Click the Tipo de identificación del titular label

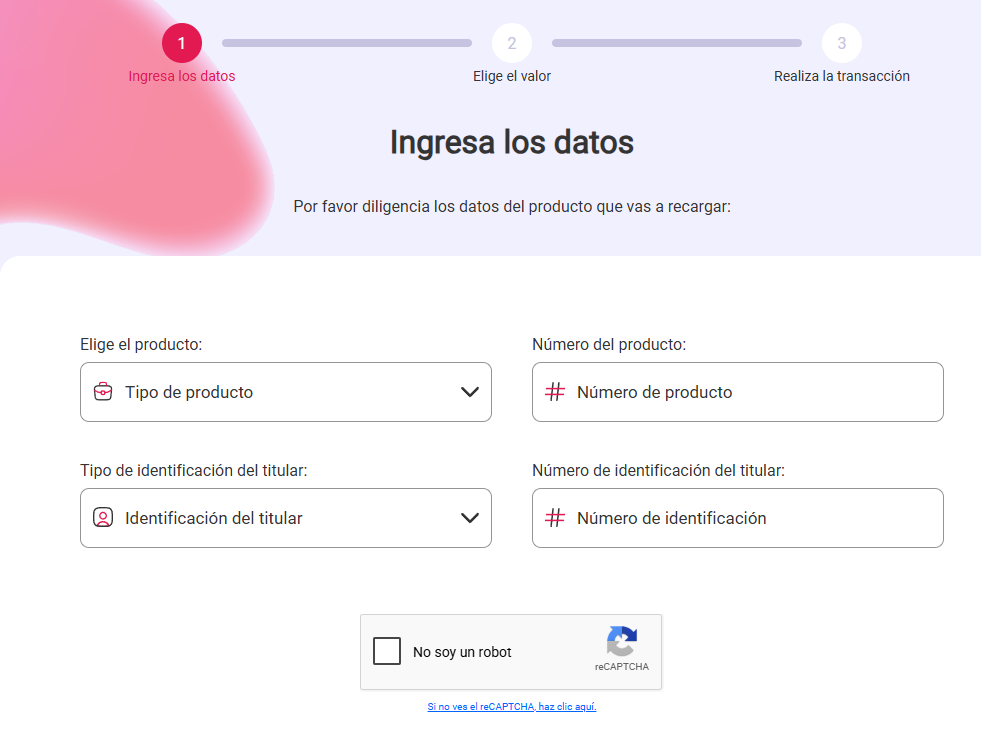tap(193, 470)
